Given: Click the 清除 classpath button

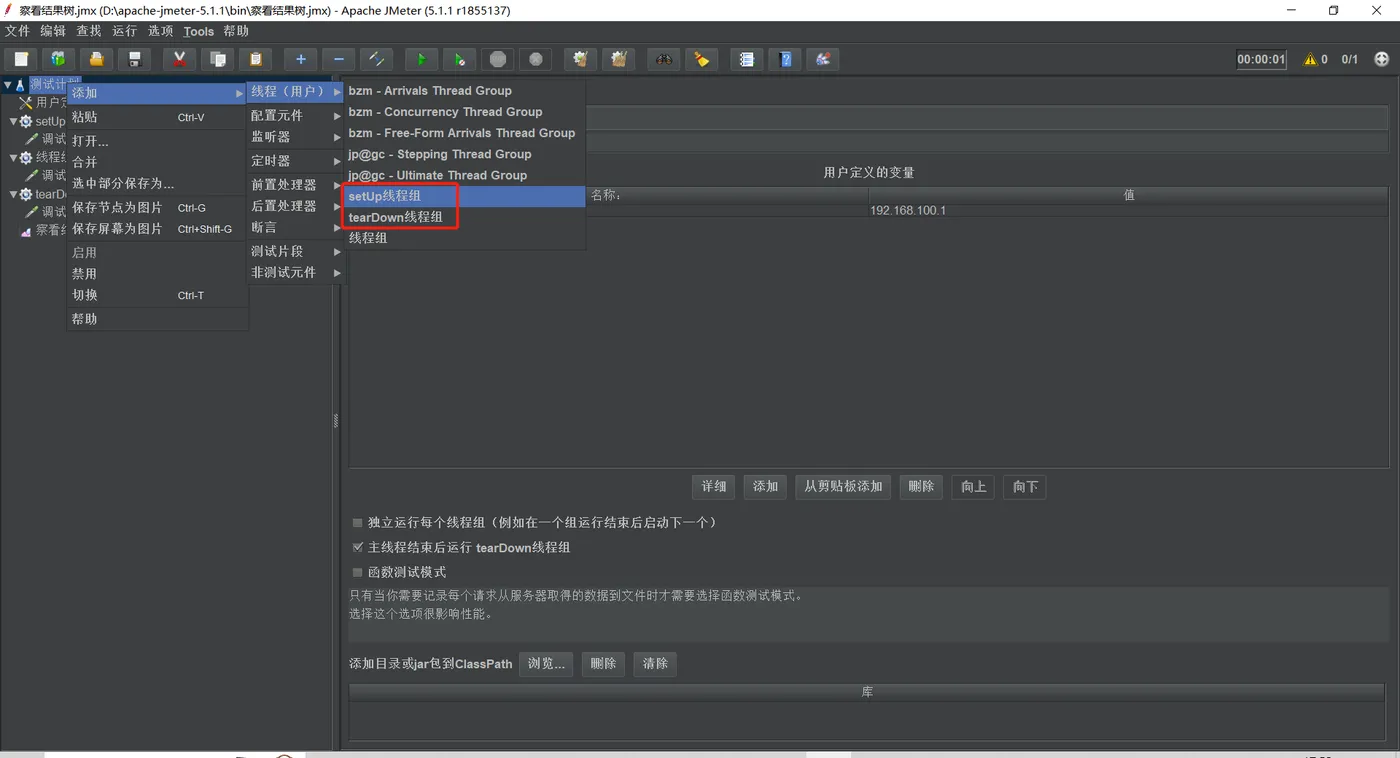Looking at the screenshot, I should [x=655, y=664].
